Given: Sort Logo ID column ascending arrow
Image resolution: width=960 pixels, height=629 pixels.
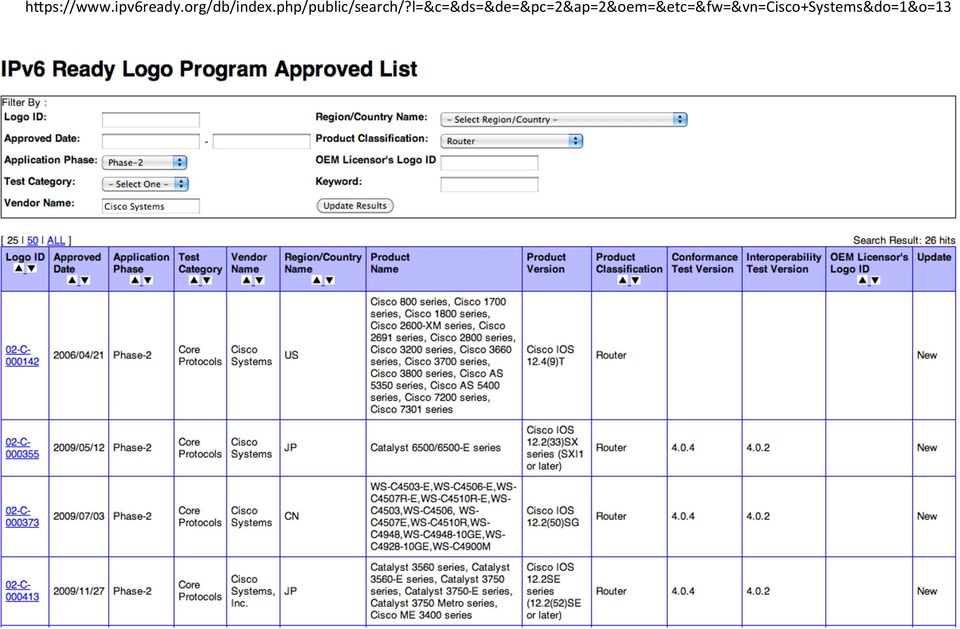Looking at the screenshot, I should coord(19,268).
